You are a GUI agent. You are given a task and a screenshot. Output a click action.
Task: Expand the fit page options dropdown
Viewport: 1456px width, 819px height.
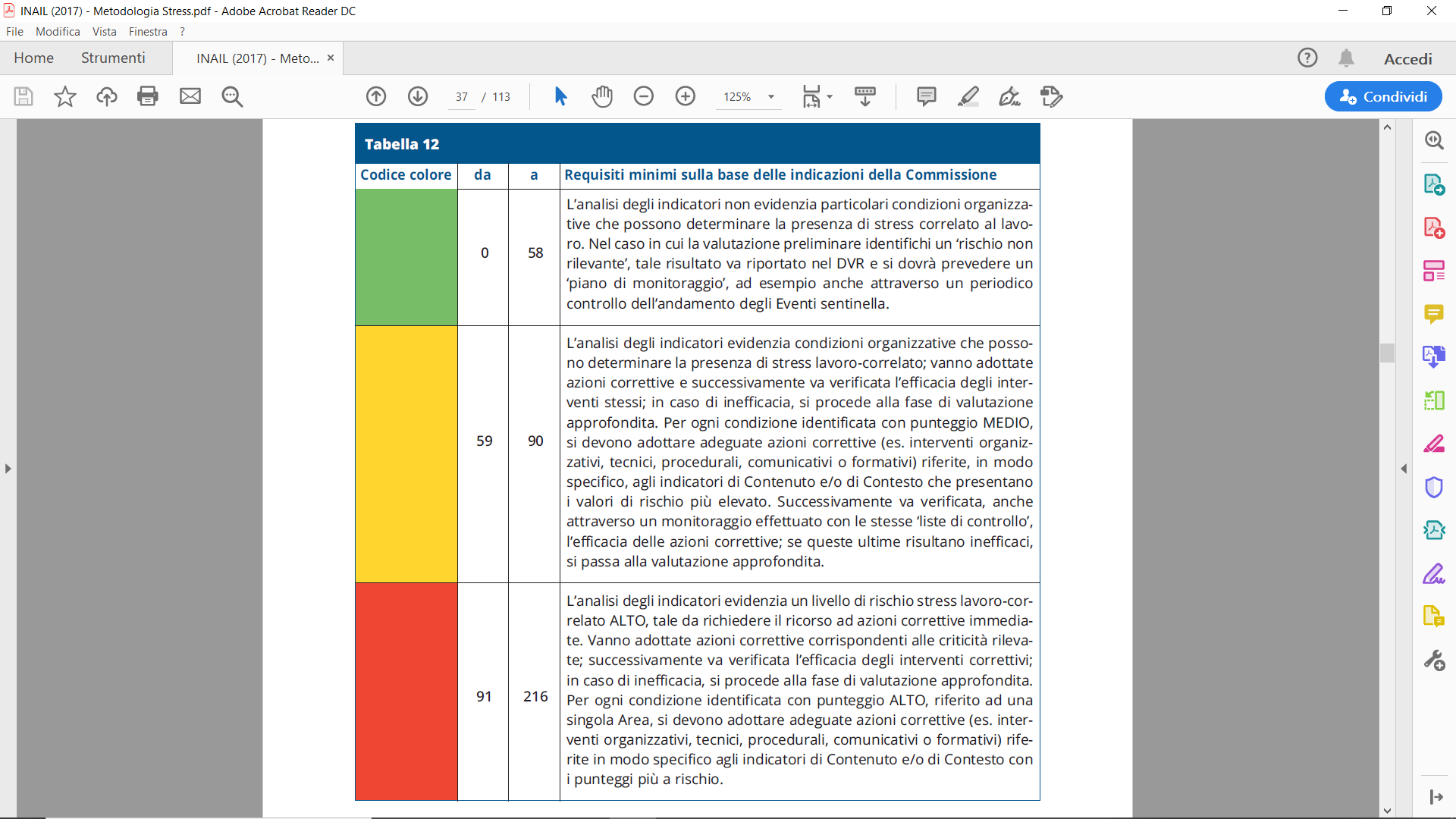(830, 97)
